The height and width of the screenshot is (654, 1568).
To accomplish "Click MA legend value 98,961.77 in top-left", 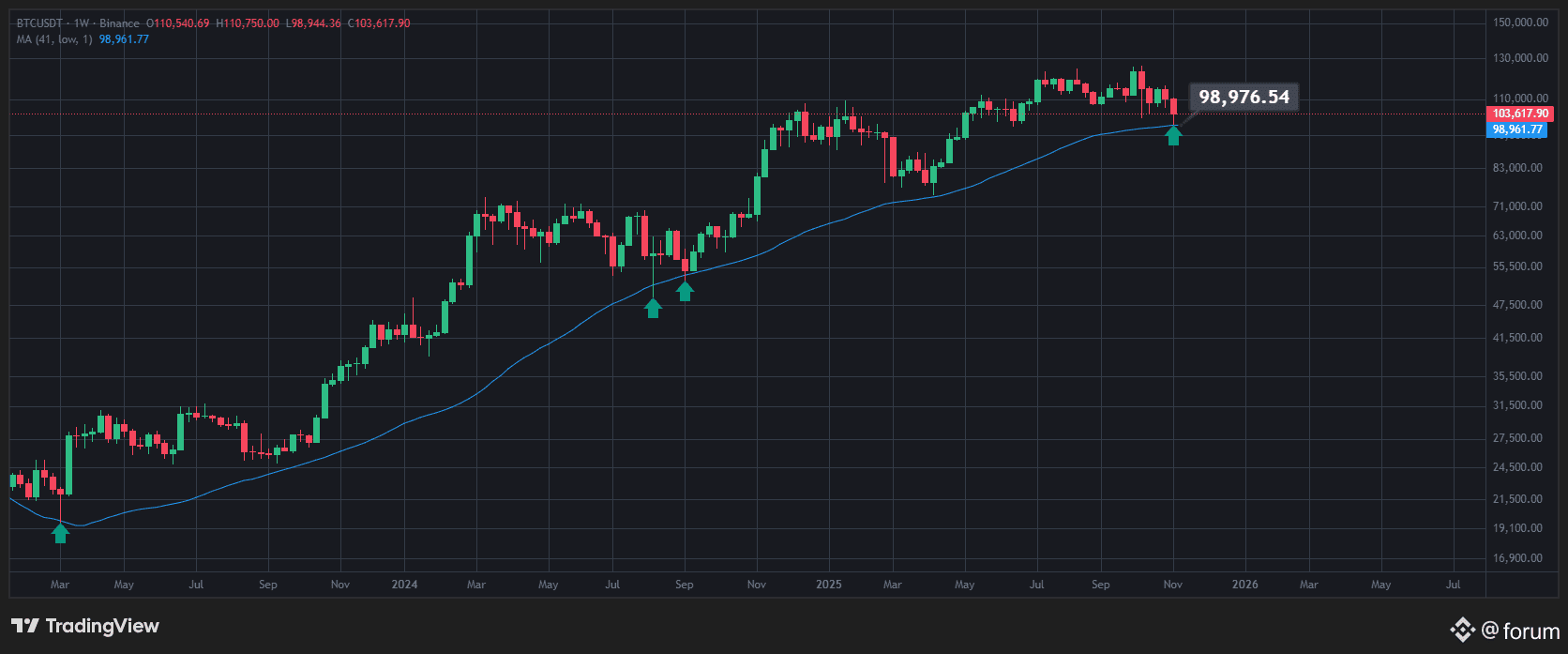I will (124, 39).
